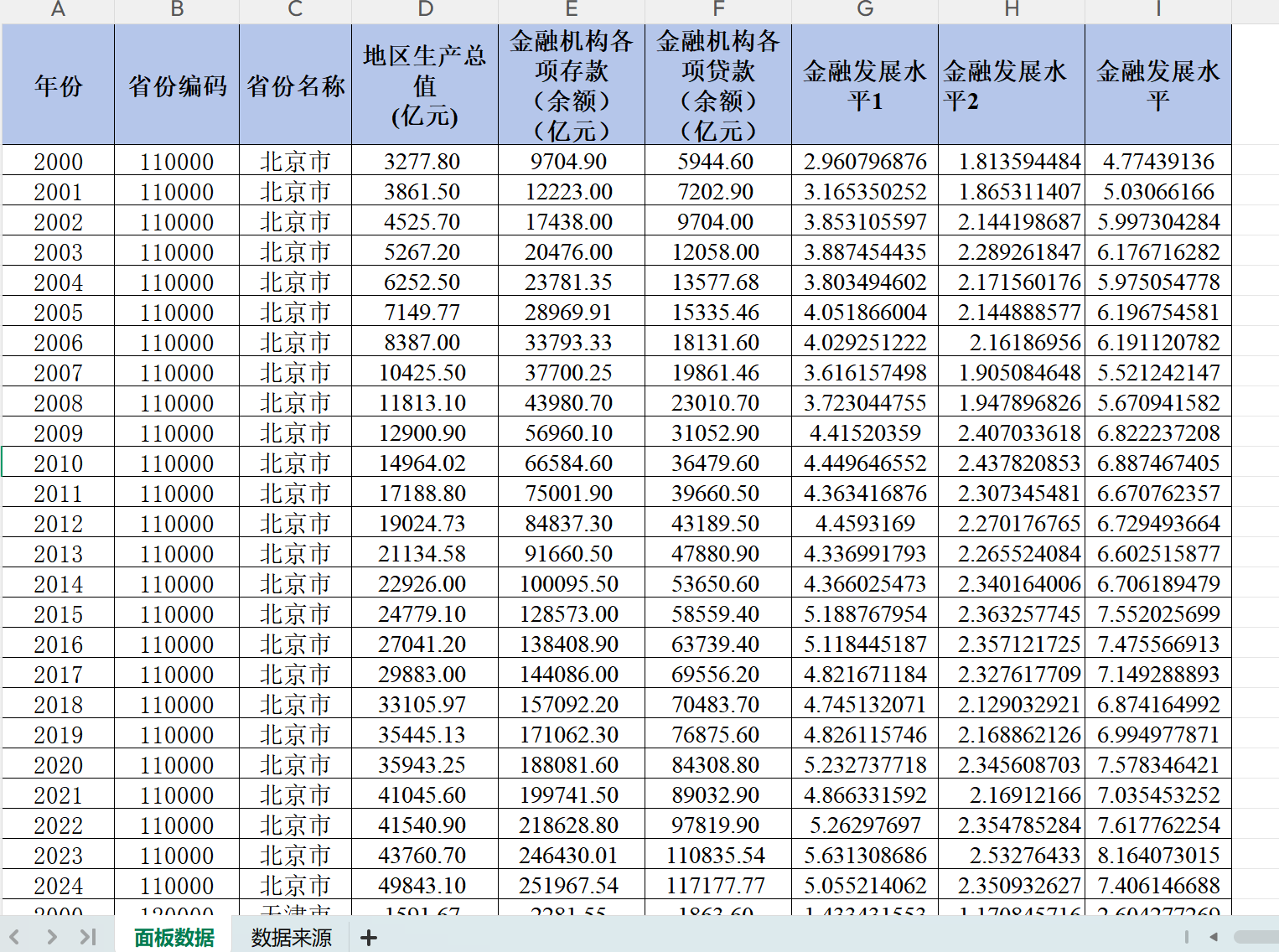The image size is (1279, 952).
Task: Click the 金融发展水平1 header cell
Action: click(865, 85)
